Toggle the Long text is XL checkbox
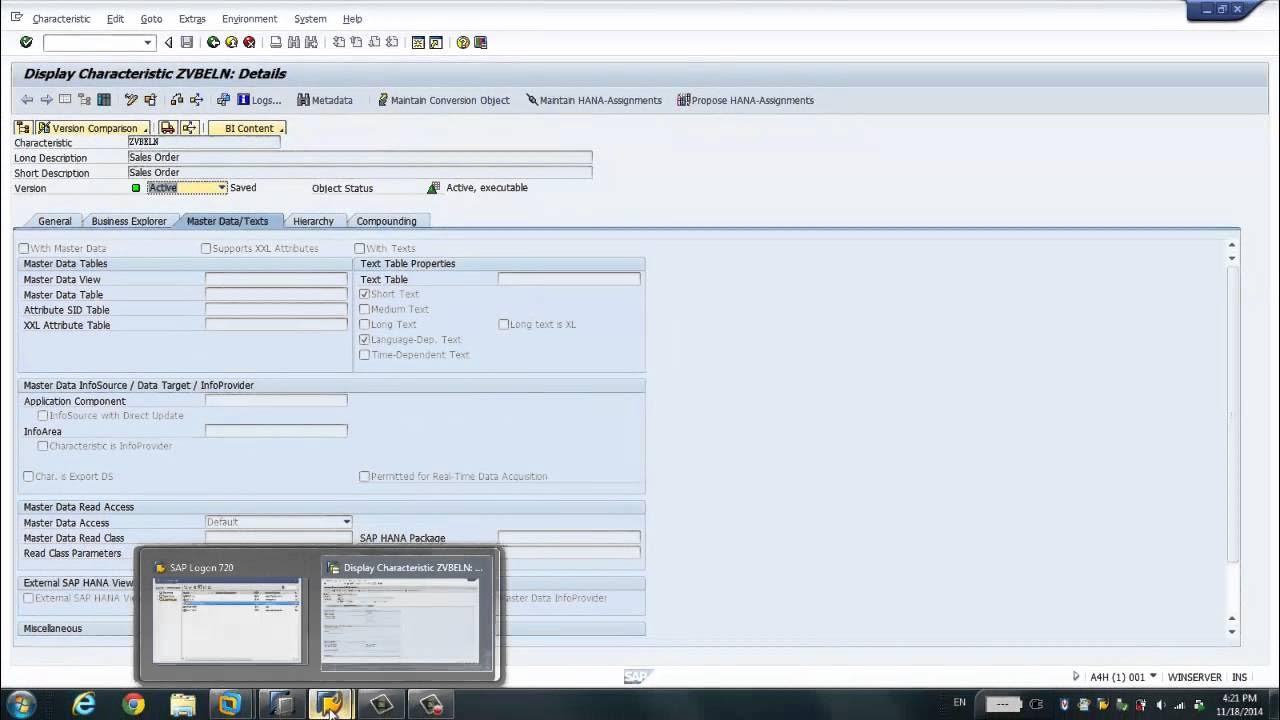Viewport: 1280px width, 720px height. (504, 324)
